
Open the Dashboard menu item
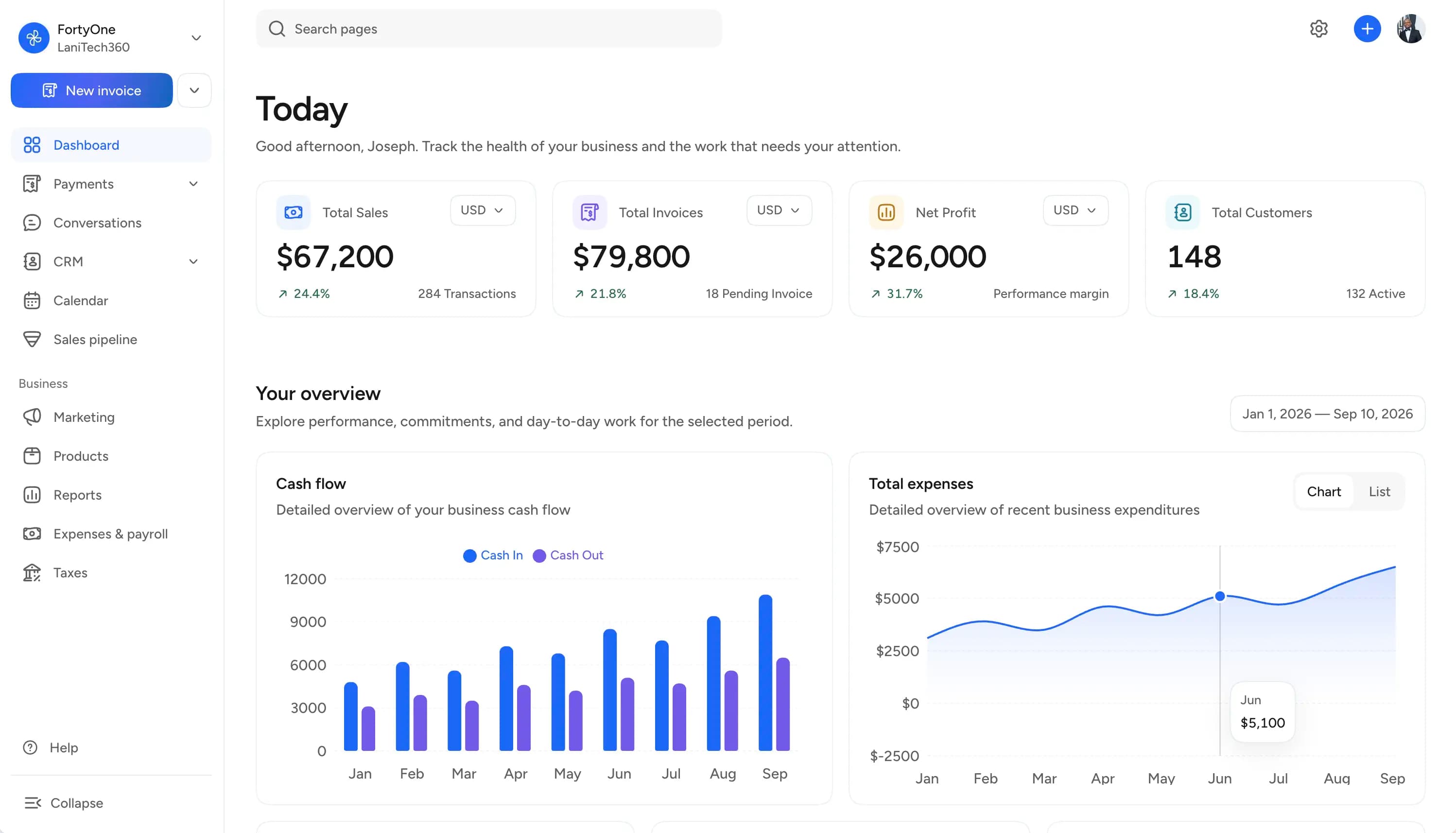(x=111, y=145)
